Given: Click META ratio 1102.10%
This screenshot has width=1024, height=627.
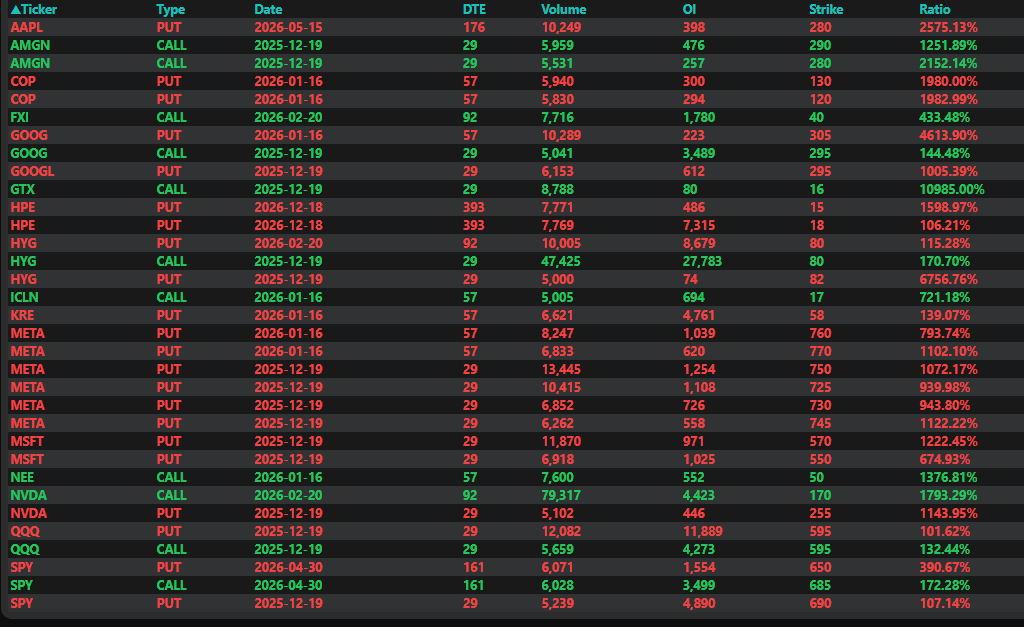Looking at the screenshot, I should pyautogui.click(x=948, y=351).
